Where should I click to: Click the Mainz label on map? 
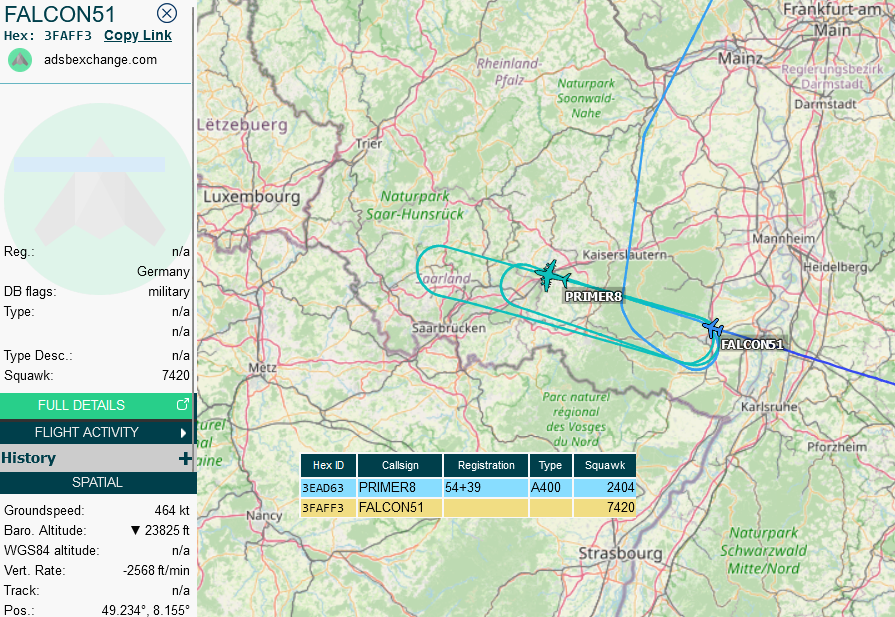[x=740, y=58]
